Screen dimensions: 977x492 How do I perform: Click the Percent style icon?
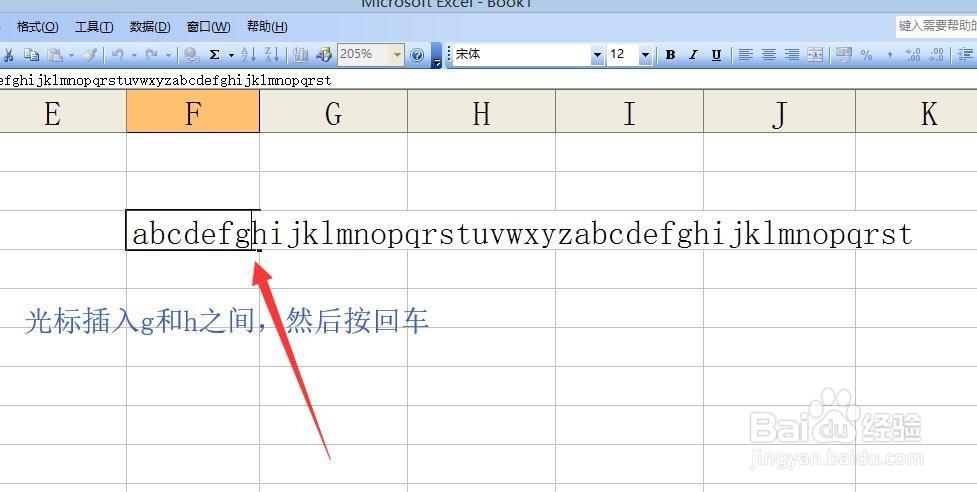click(x=867, y=55)
